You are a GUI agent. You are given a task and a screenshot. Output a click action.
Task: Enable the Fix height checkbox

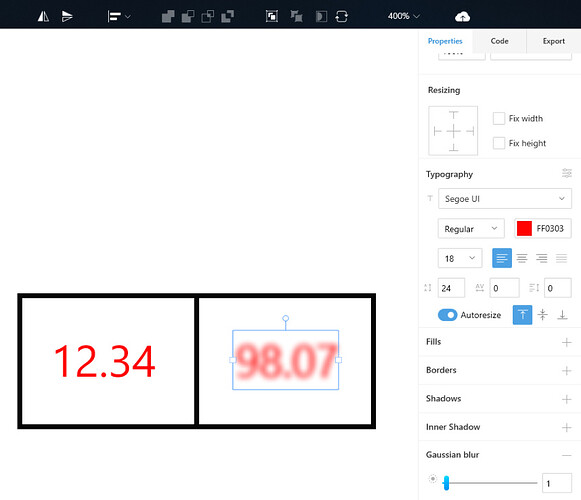[x=499, y=143]
